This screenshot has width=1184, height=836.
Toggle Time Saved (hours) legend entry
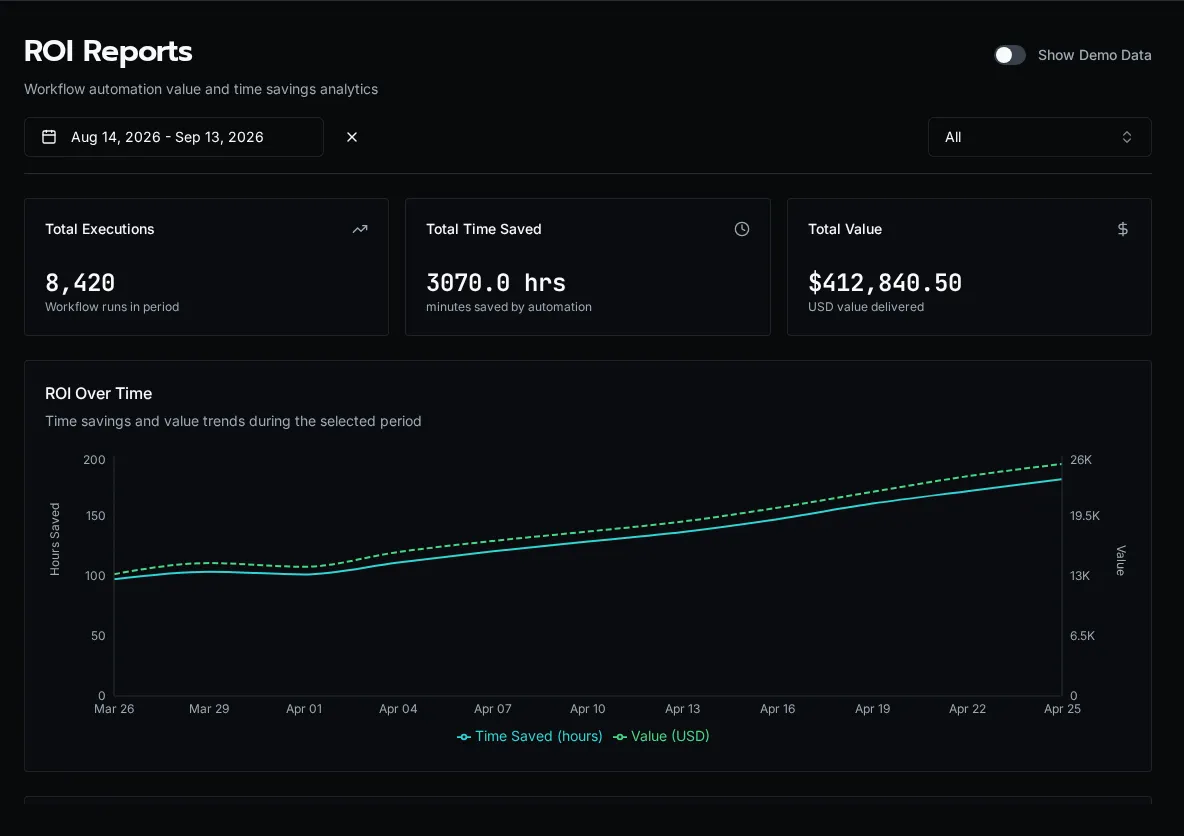coord(530,736)
